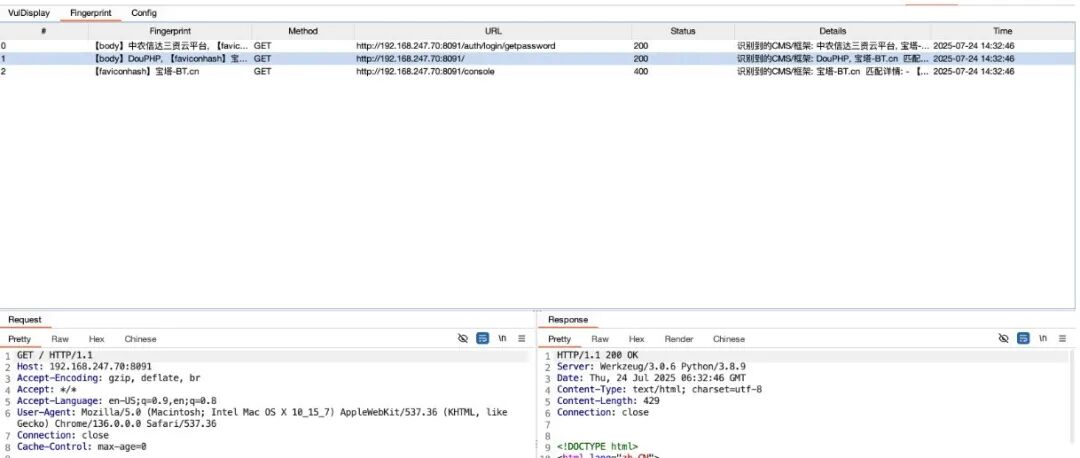
Task: Click the Content-Length: 429 header line
Action: click(x=608, y=401)
